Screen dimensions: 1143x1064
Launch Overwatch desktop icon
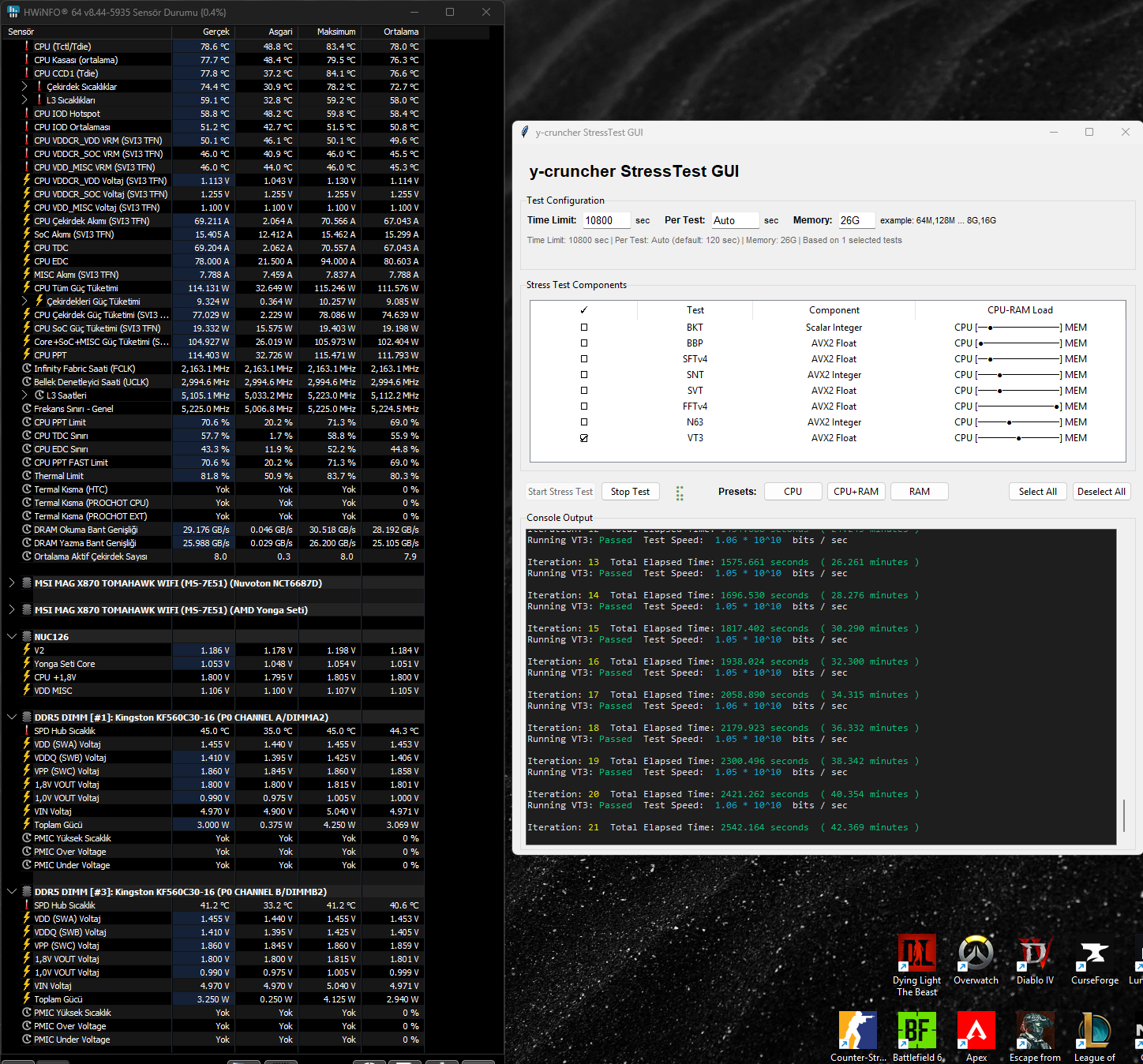976,960
